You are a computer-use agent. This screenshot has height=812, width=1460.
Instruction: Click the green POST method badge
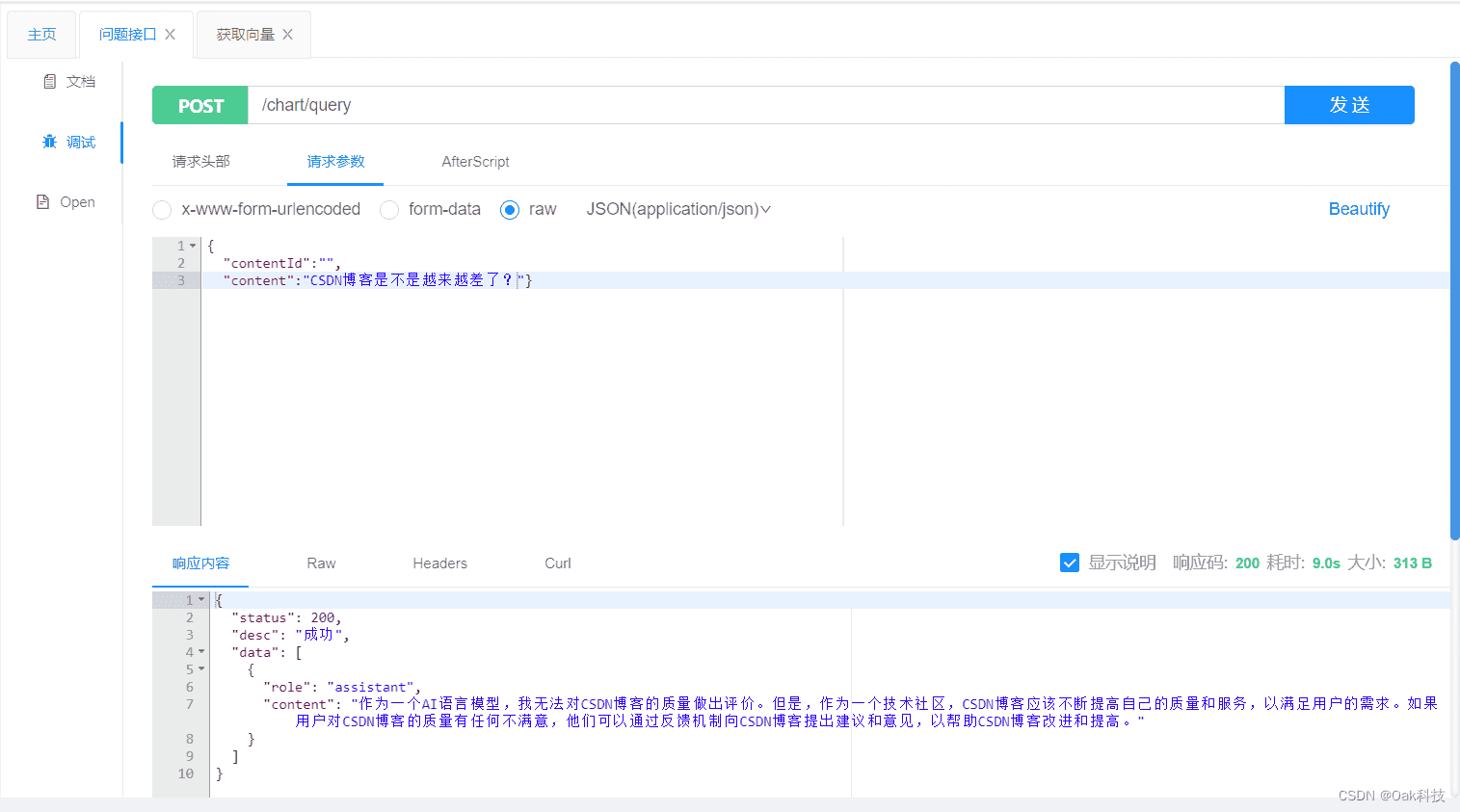[x=199, y=105]
